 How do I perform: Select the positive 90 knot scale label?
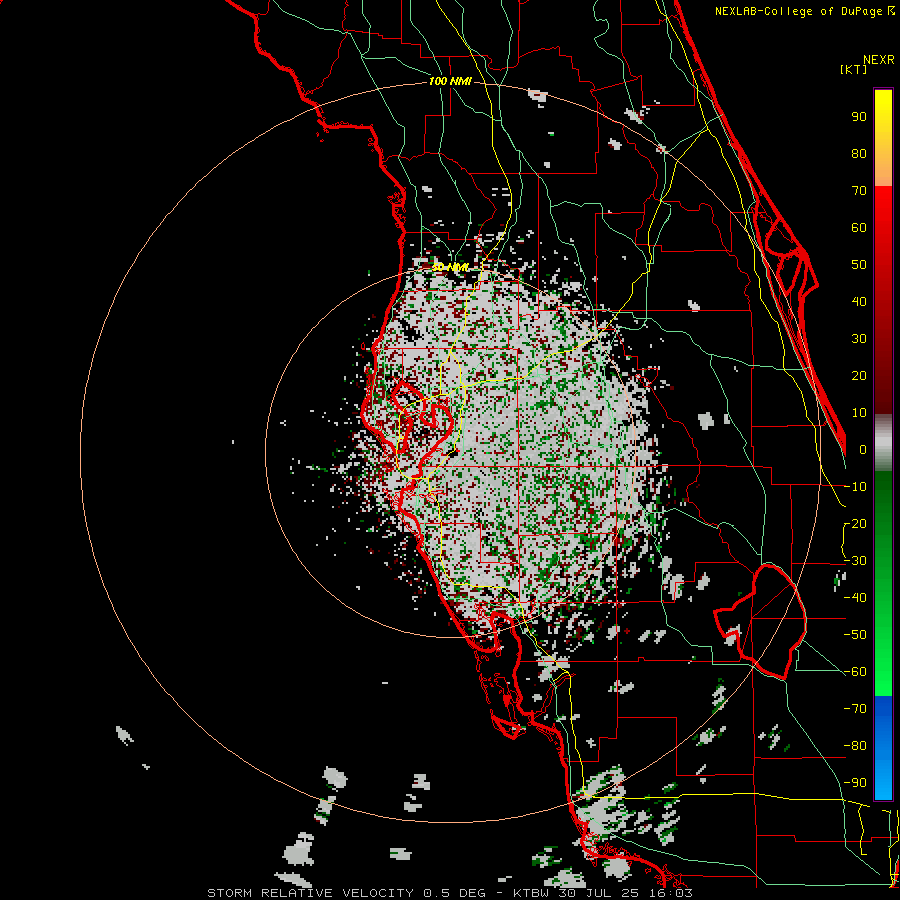[x=859, y=117]
